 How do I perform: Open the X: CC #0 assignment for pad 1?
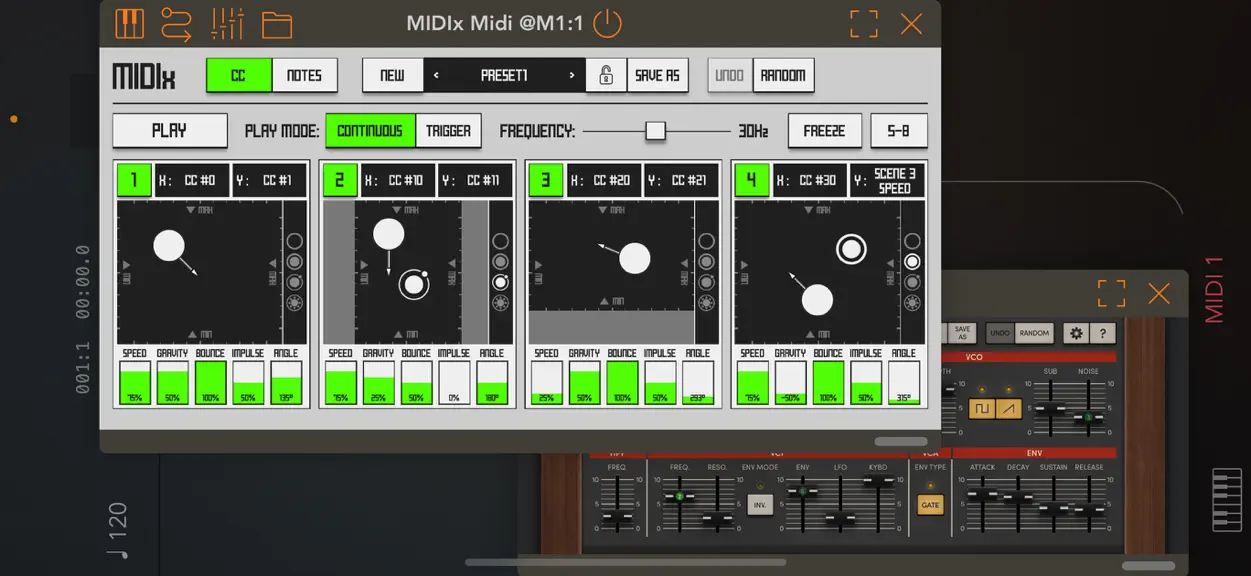[x=192, y=180]
